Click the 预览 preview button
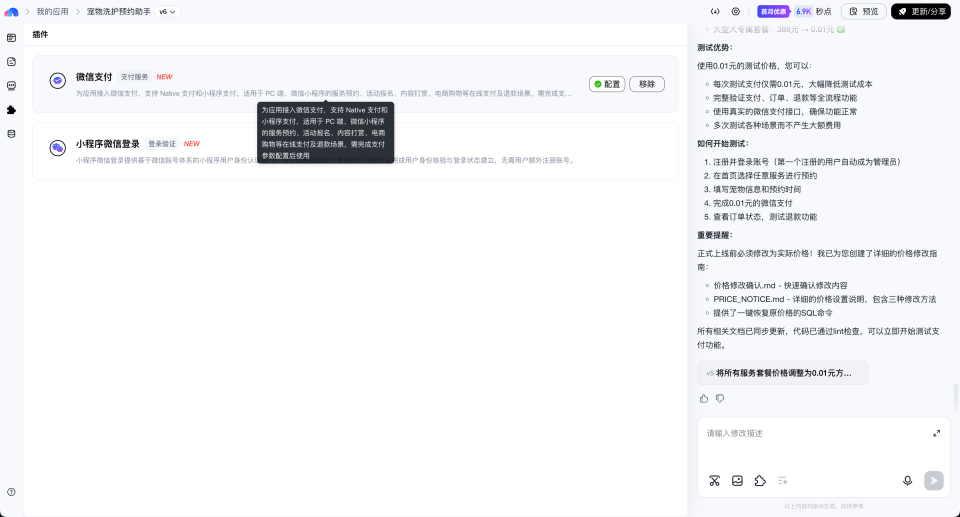Screen dimensions: 960x517 864,12
